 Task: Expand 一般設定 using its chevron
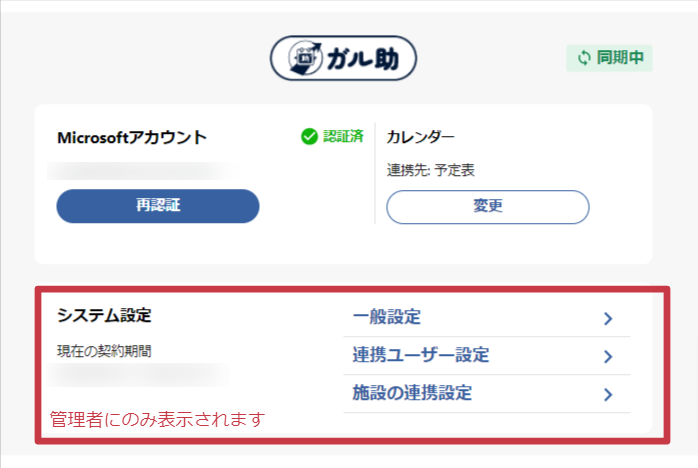608,318
